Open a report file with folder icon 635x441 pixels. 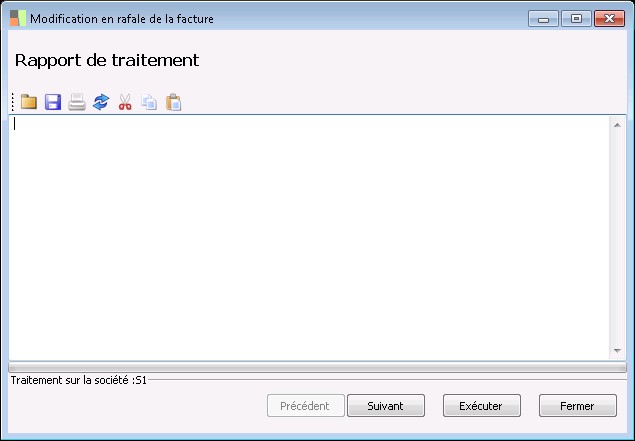pos(29,102)
